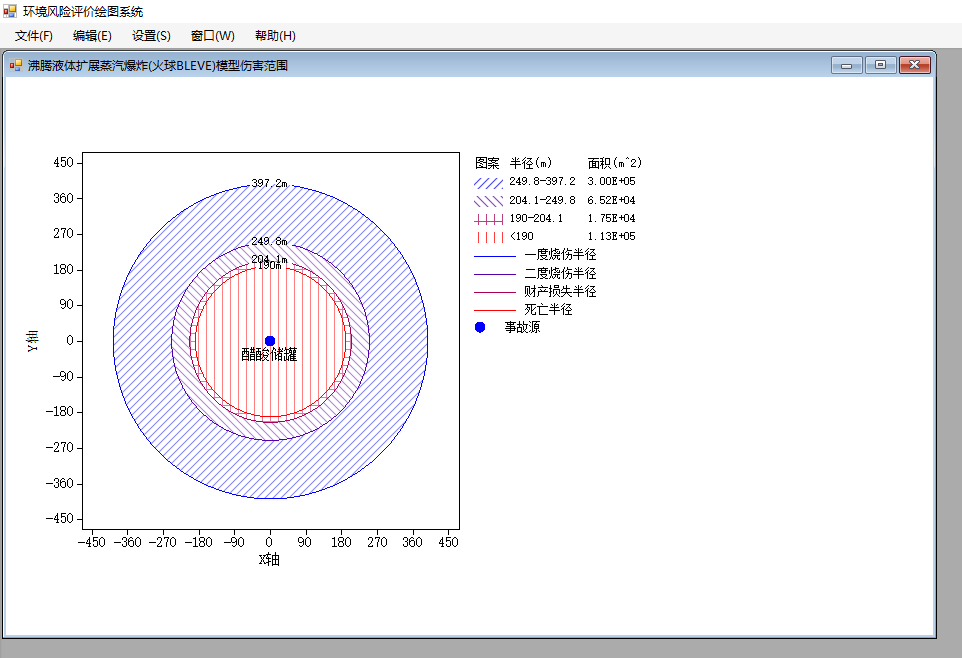Viewport: 962px width, 658px height.
Task: Open the 编辑(E) menu
Action: (x=92, y=36)
